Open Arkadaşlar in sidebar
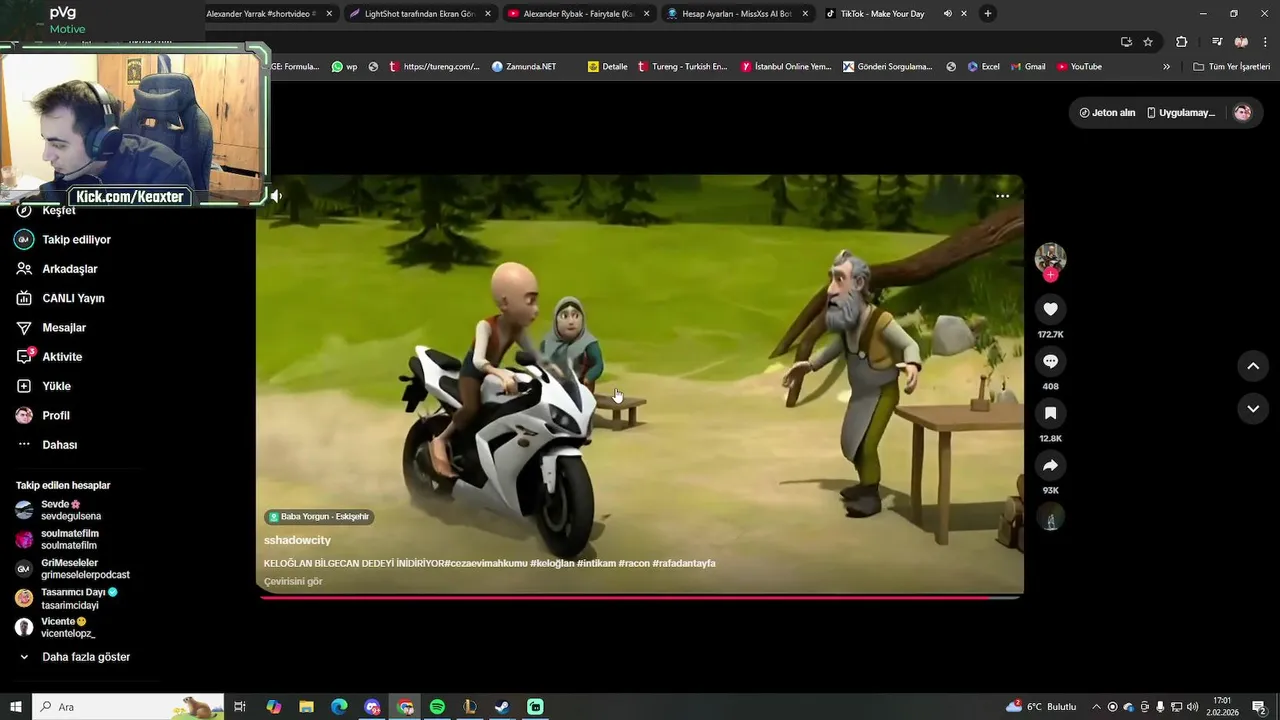The width and height of the screenshot is (1280, 720). 57,269
